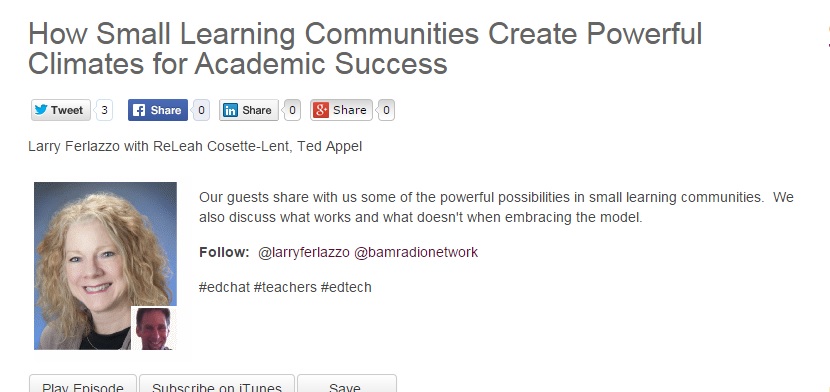Share the episode on LinkedIn
The image size is (830, 392).
coord(249,110)
